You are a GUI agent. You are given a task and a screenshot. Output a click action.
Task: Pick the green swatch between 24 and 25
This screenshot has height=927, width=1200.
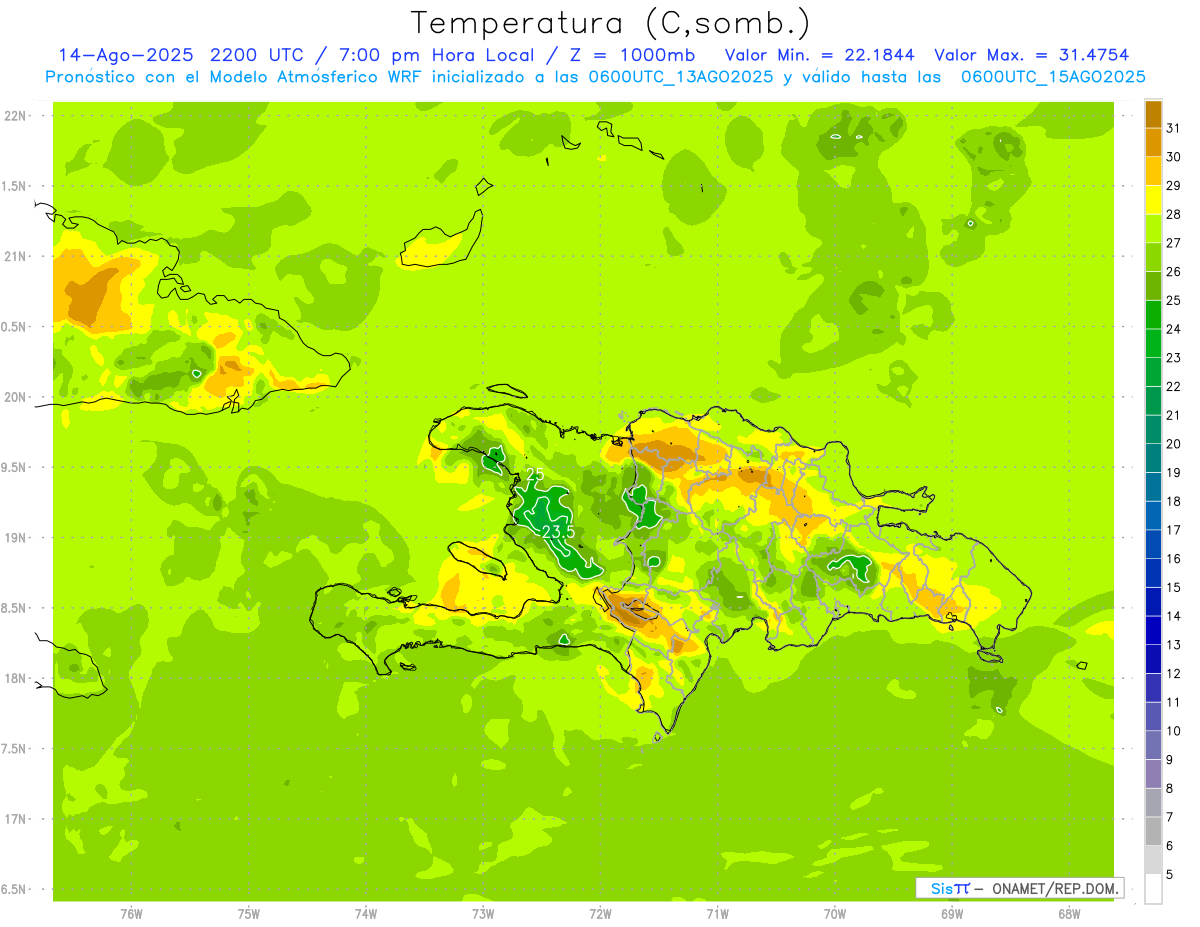1154,314
